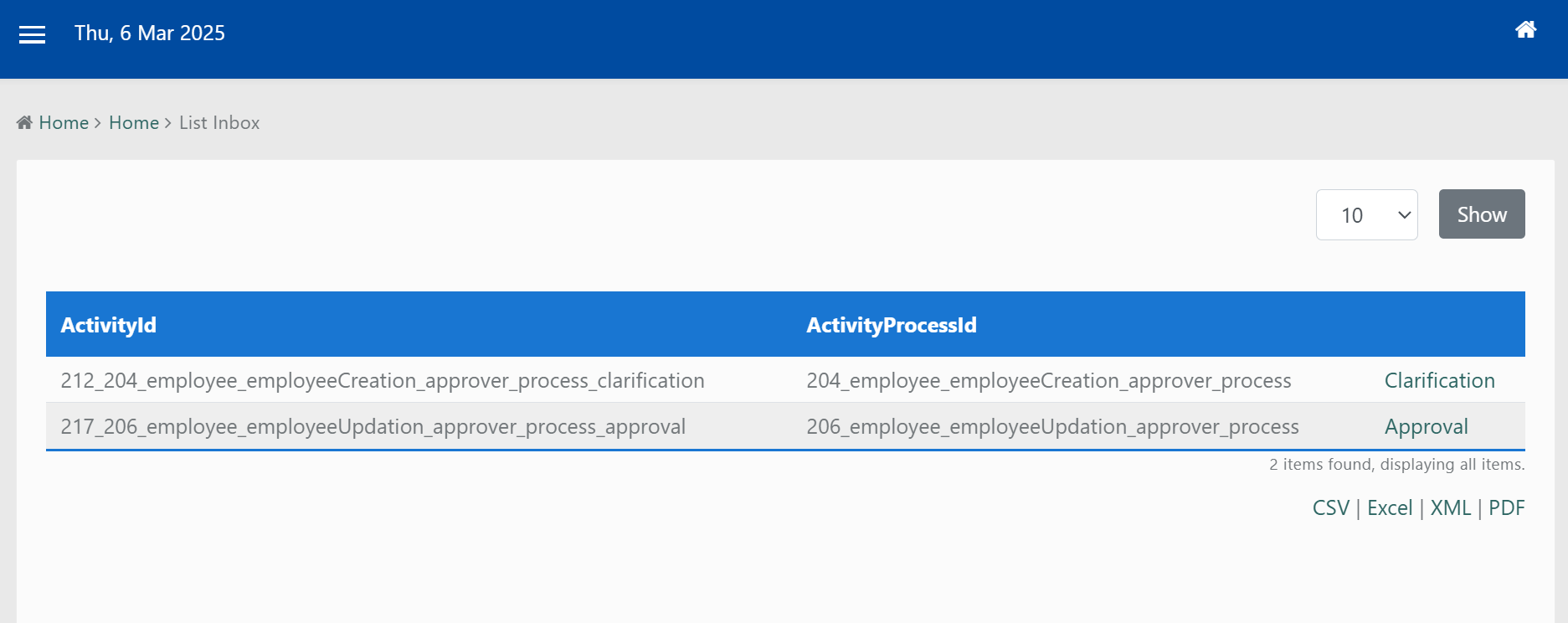The width and height of the screenshot is (1568, 623).
Task: Select the 212_204 employeeCreation clarification row
Action: click(x=785, y=380)
